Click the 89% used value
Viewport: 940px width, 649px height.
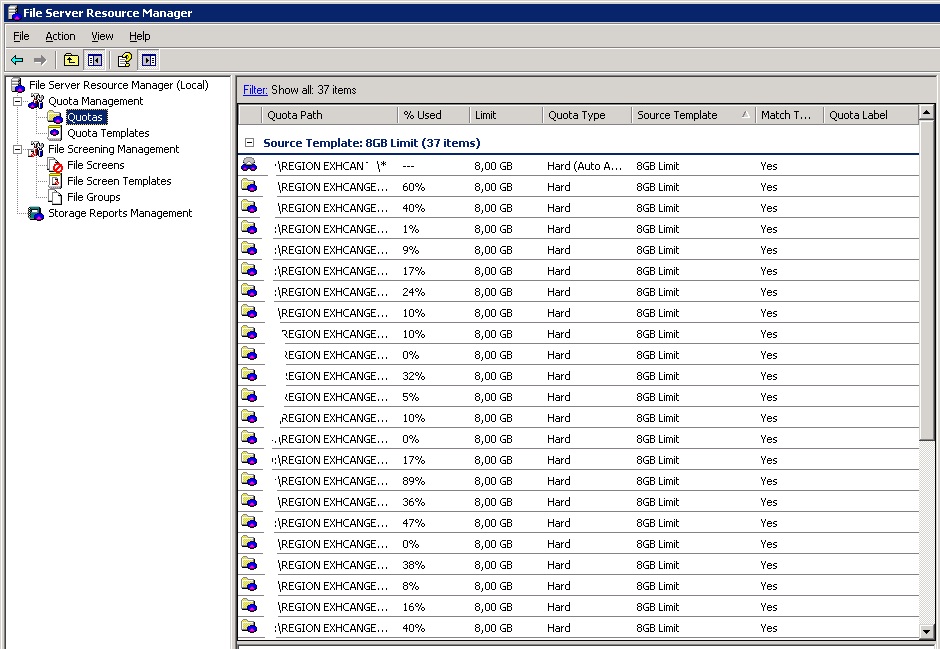(x=414, y=481)
